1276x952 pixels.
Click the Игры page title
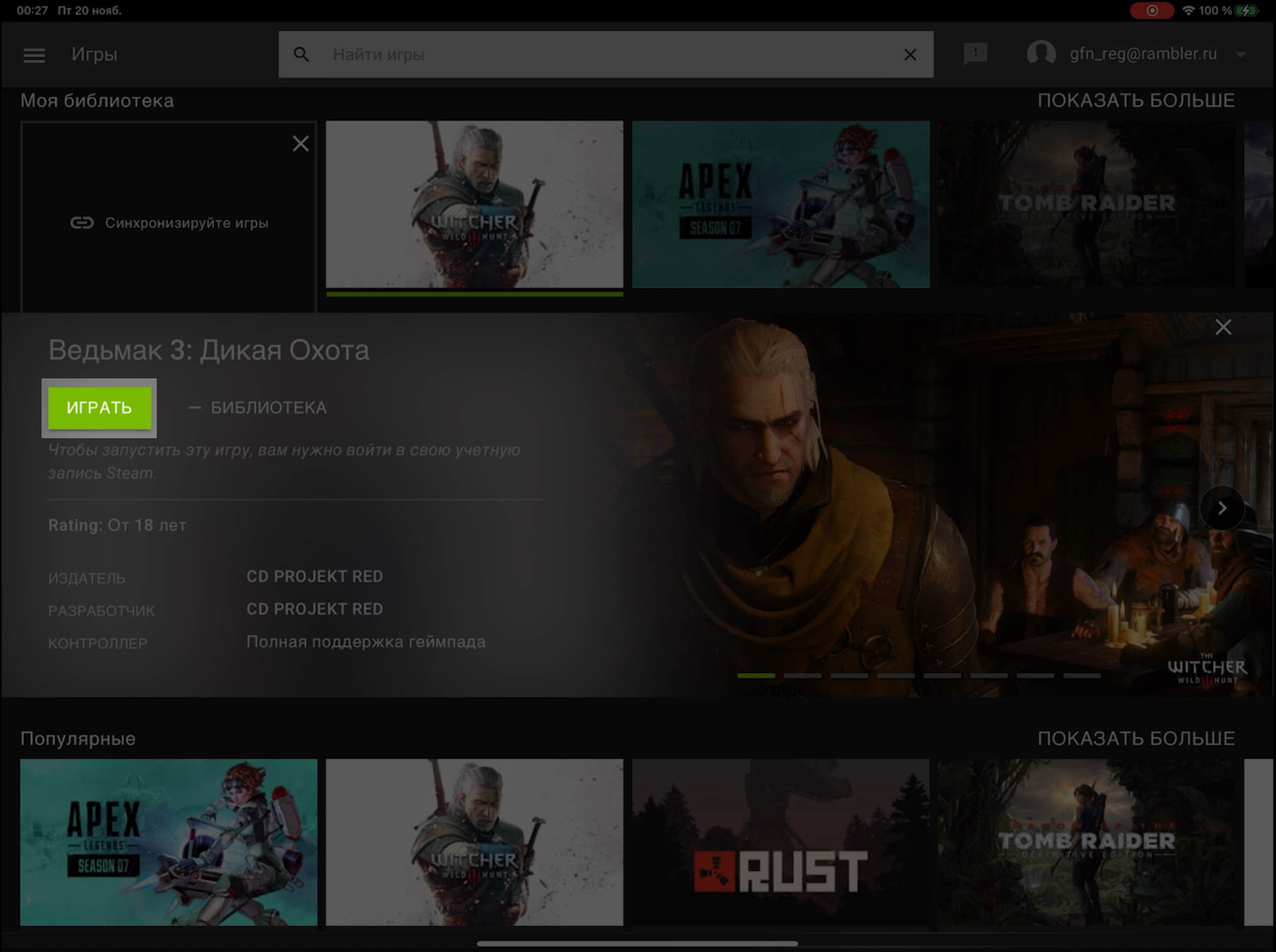click(94, 55)
